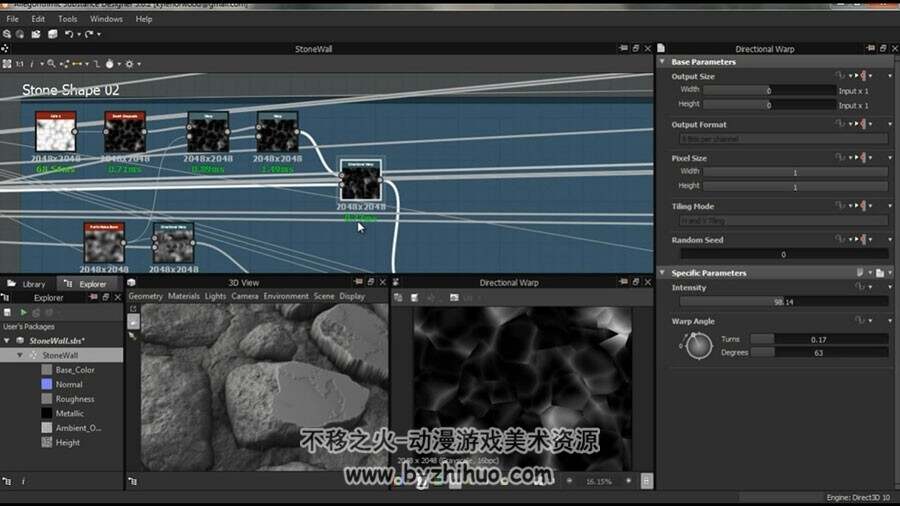Select the Roughness output
This screenshot has height=506, width=900.
(75, 399)
